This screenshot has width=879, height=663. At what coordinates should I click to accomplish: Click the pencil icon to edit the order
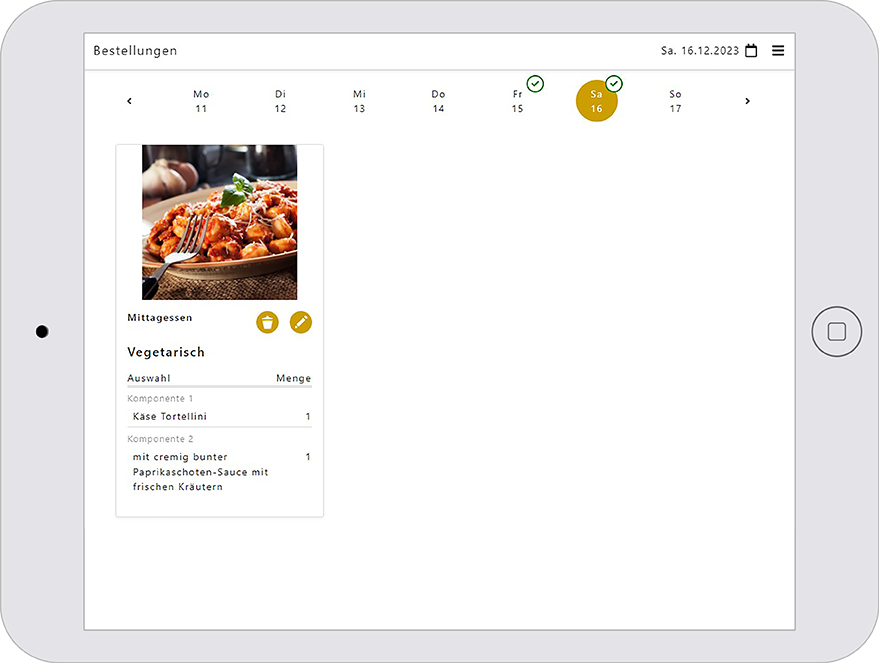click(x=301, y=322)
